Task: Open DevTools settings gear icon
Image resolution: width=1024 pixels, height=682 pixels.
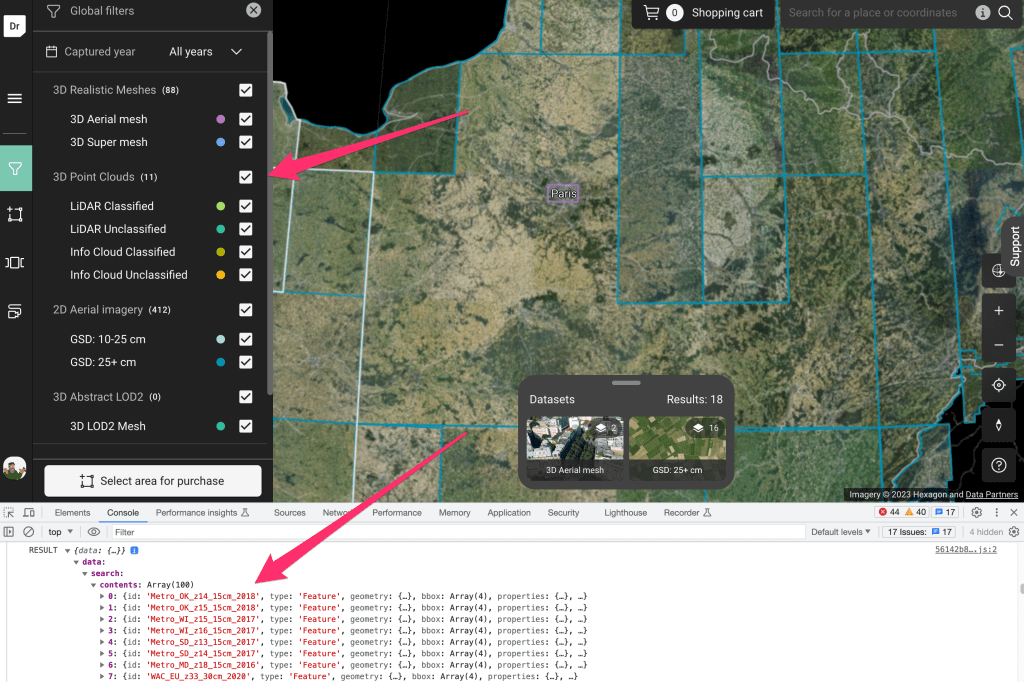Action: click(977, 513)
